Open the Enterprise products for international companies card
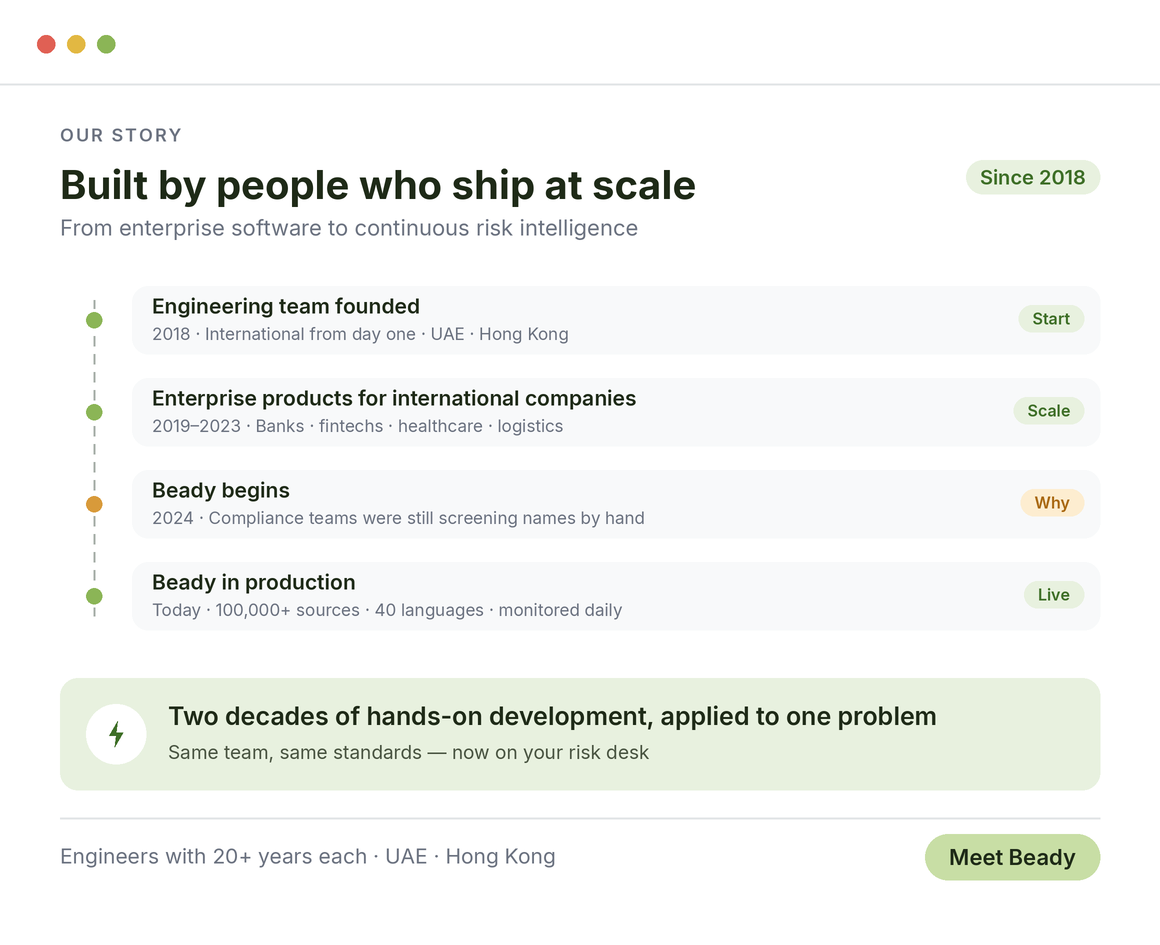Screen dimensions: 1160x945 coord(616,411)
